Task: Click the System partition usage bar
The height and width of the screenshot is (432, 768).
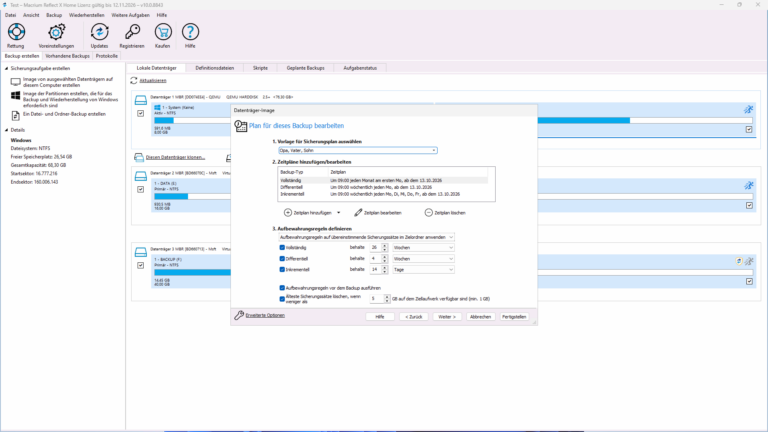Action: [x=192, y=120]
